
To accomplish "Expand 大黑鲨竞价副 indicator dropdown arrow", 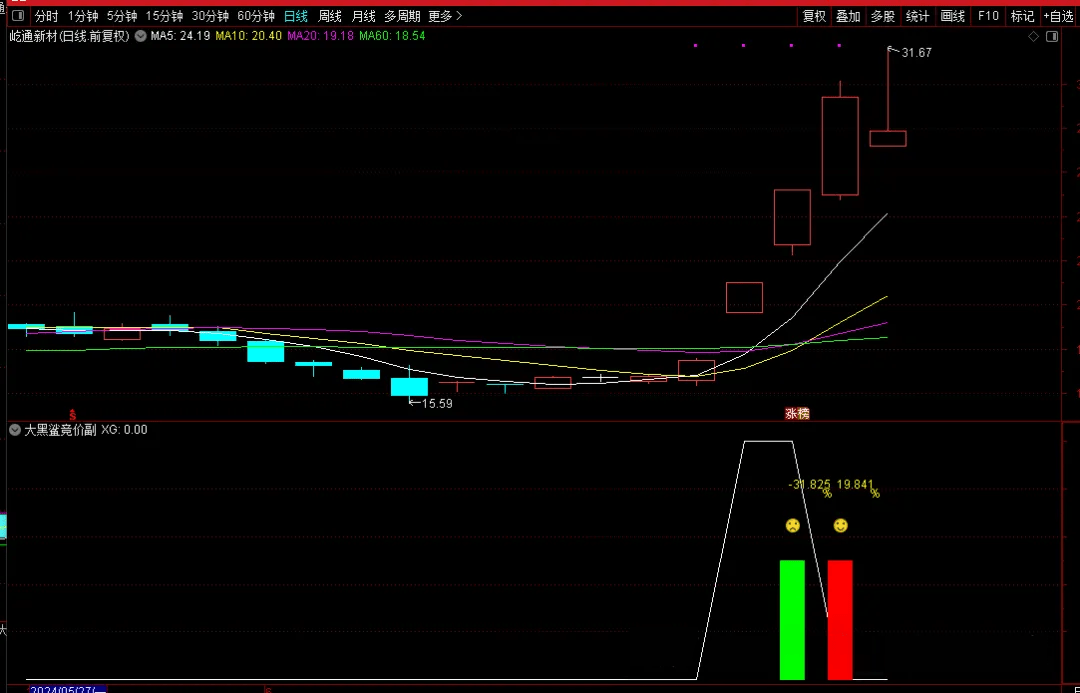I will click(15, 430).
